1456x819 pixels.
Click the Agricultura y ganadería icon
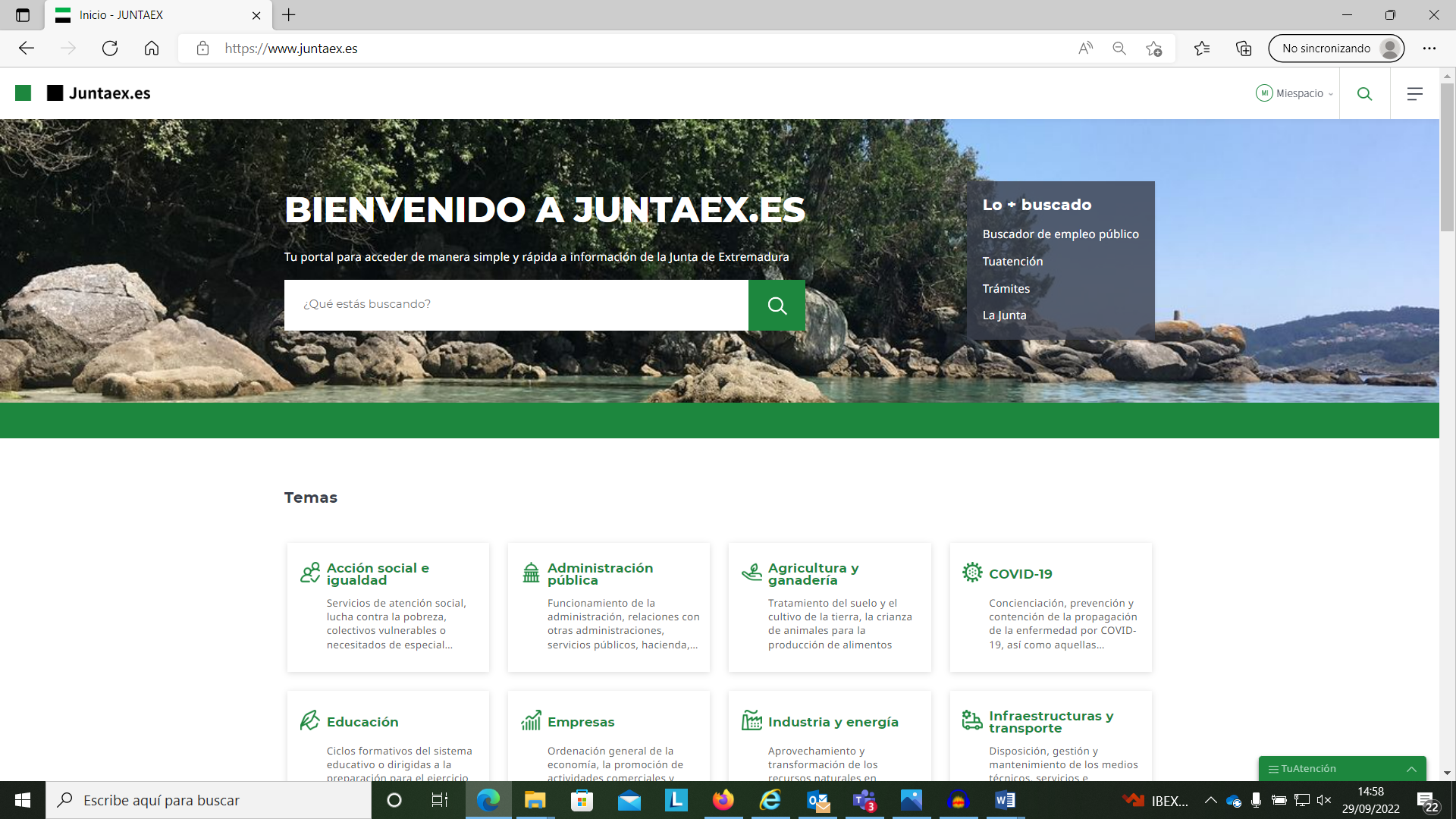point(752,573)
